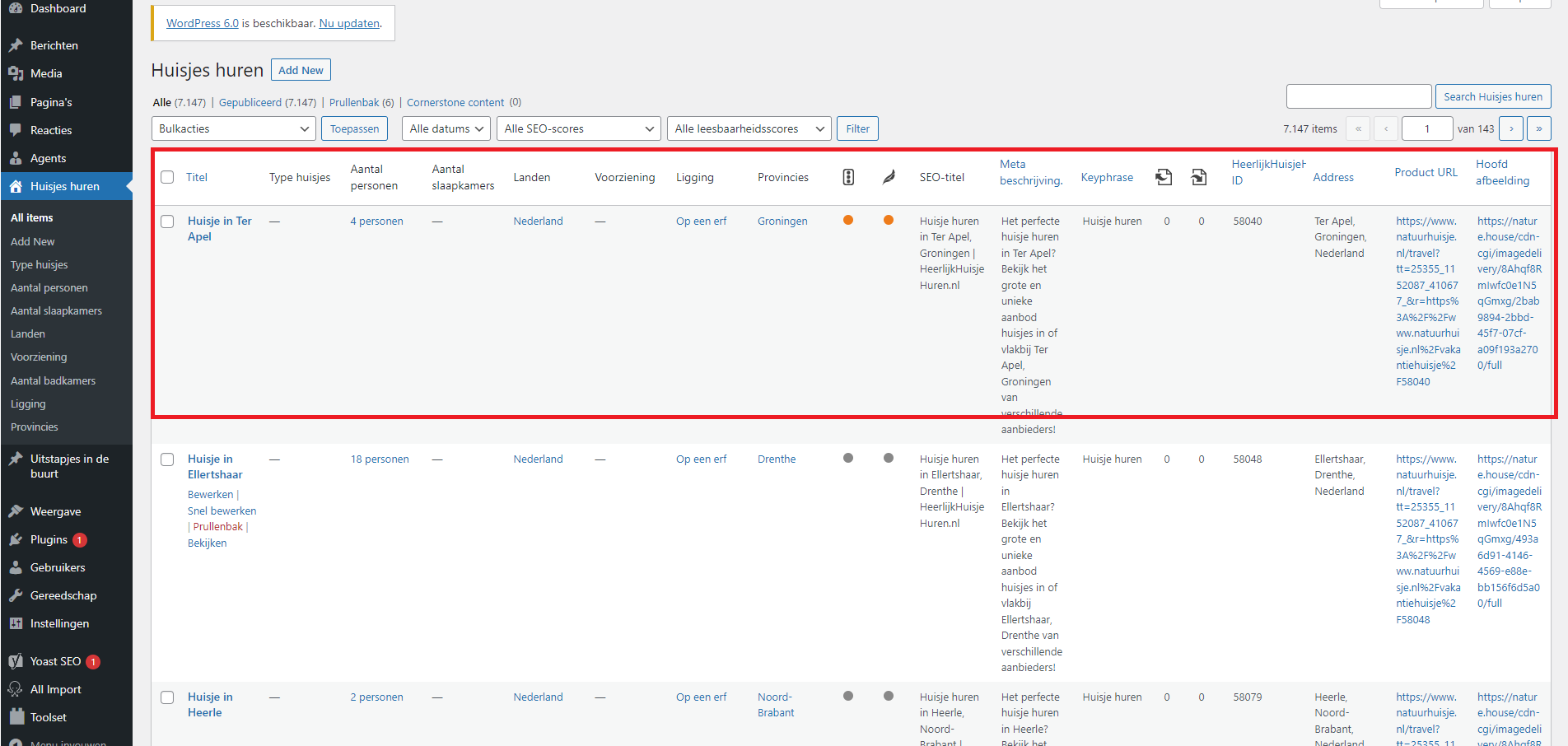Image resolution: width=1568 pixels, height=746 pixels.
Task: Click the Search Huisjes huren button
Action: (x=1493, y=96)
